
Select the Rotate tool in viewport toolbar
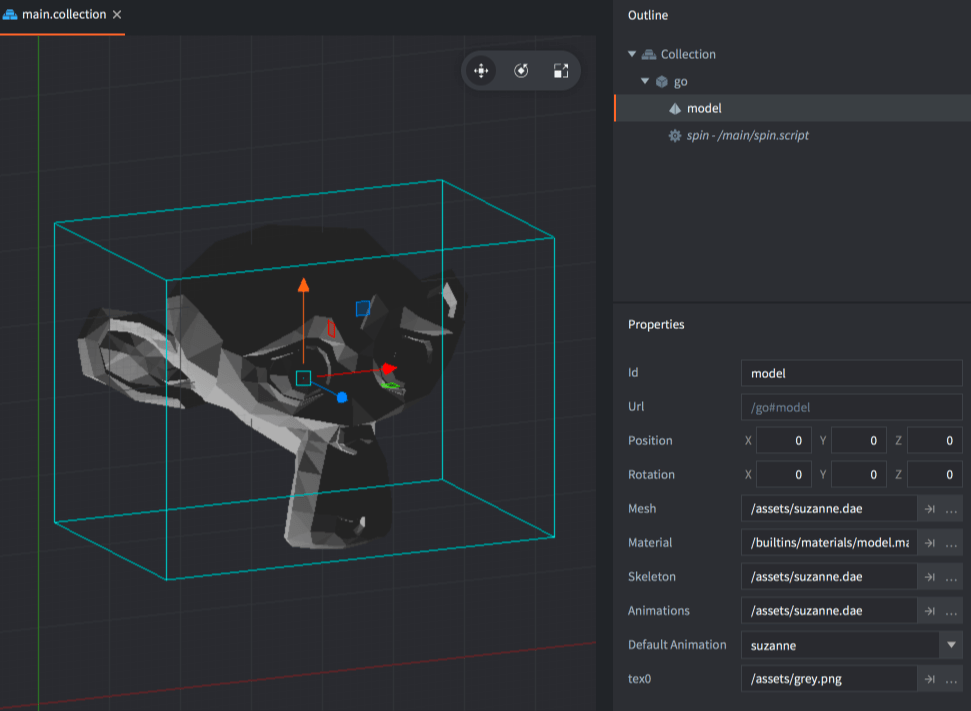[x=521, y=71]
